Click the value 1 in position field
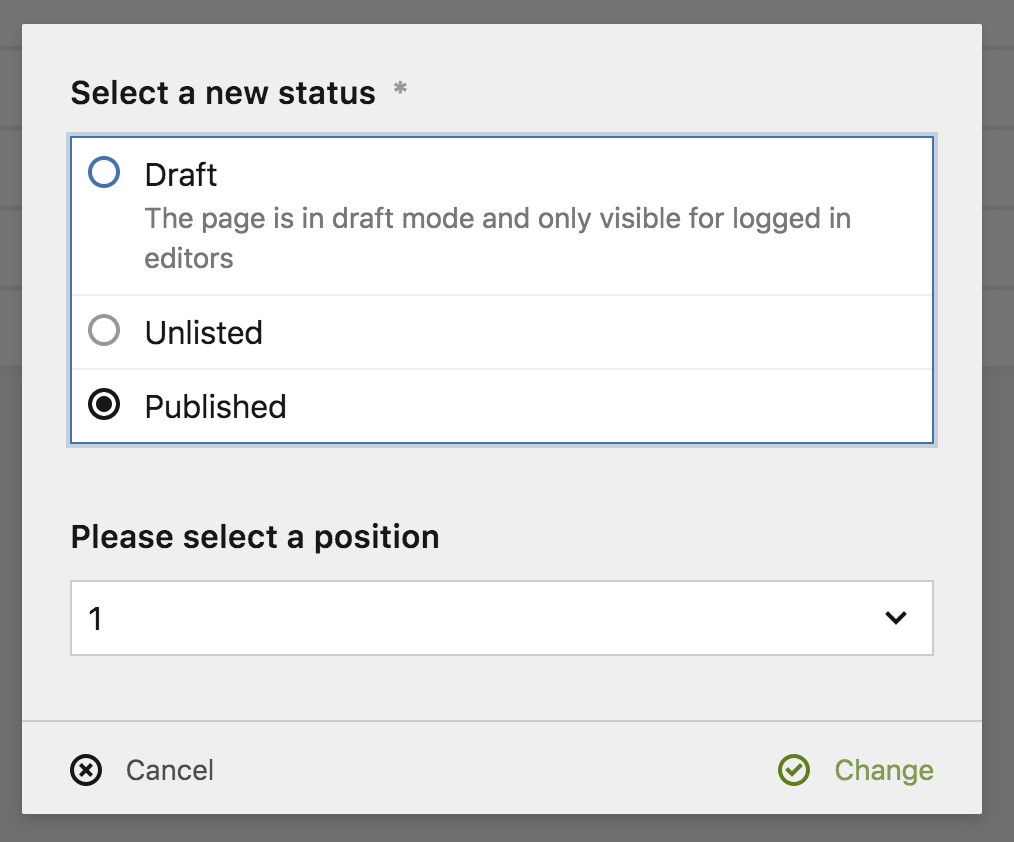This screenshot has width=1014, height=842. [x=96, y=619]
